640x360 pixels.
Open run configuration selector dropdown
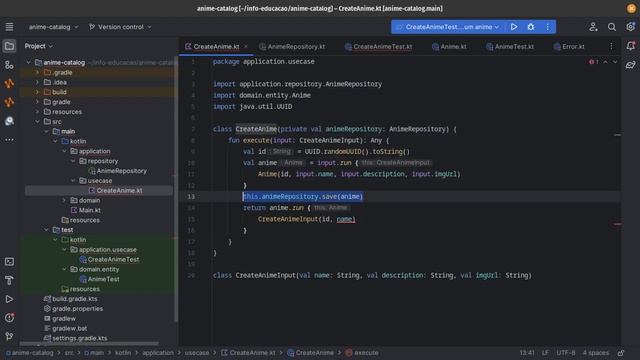448,27
